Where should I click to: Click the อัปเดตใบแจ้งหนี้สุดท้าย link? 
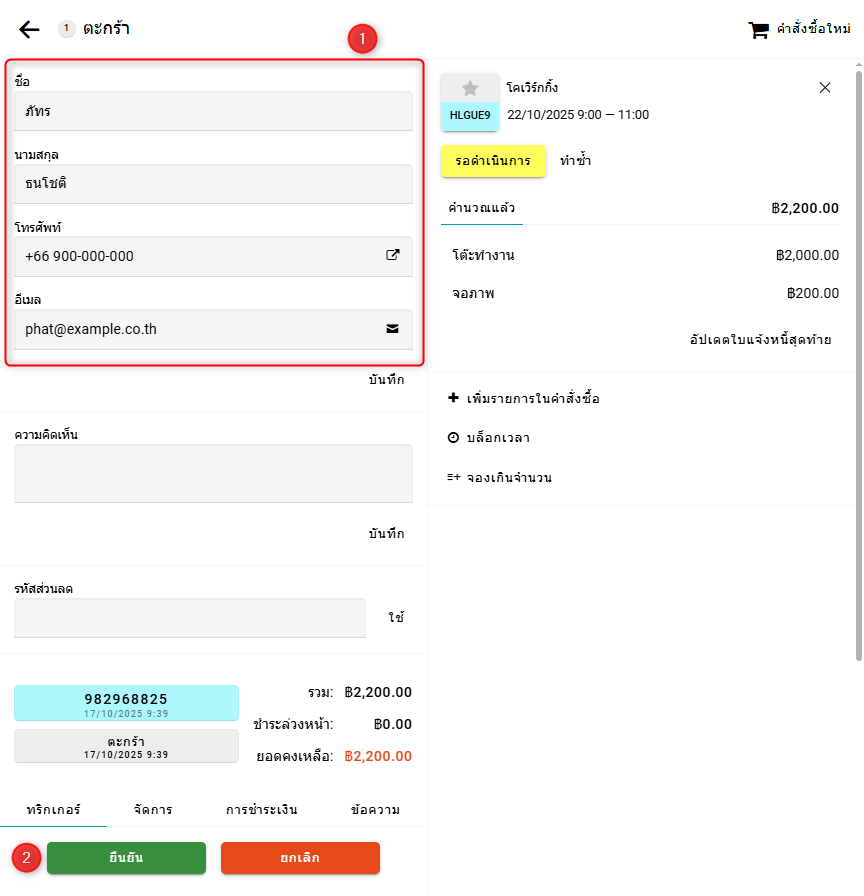tap(760, 339)
